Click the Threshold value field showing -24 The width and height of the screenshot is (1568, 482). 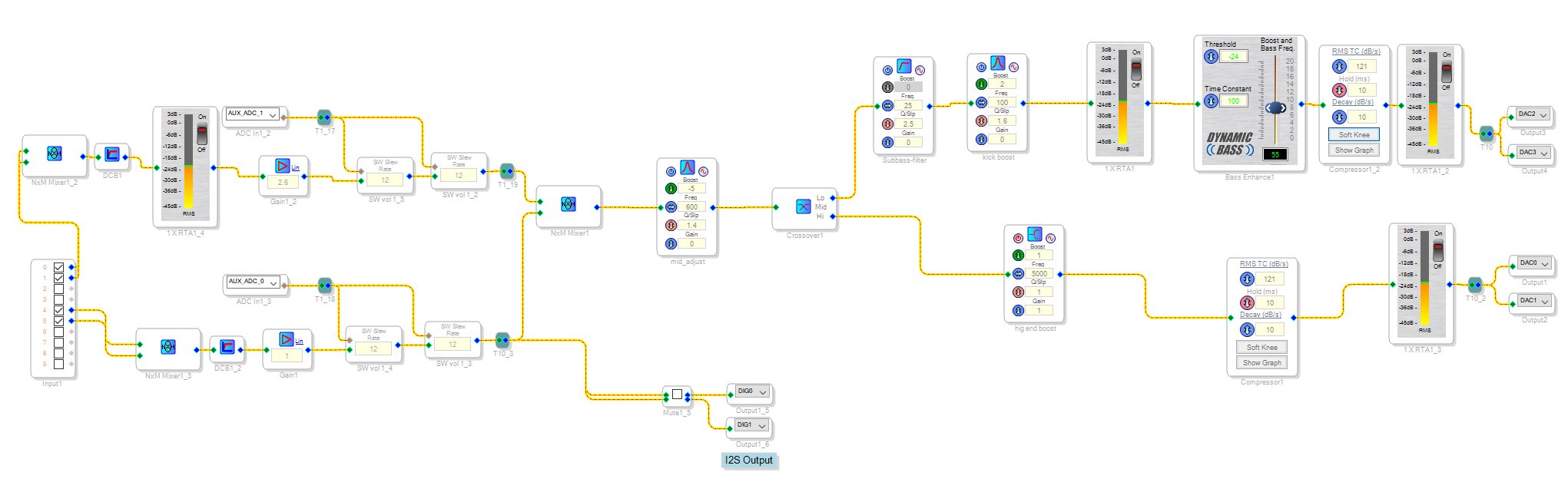coord(1233,57)
